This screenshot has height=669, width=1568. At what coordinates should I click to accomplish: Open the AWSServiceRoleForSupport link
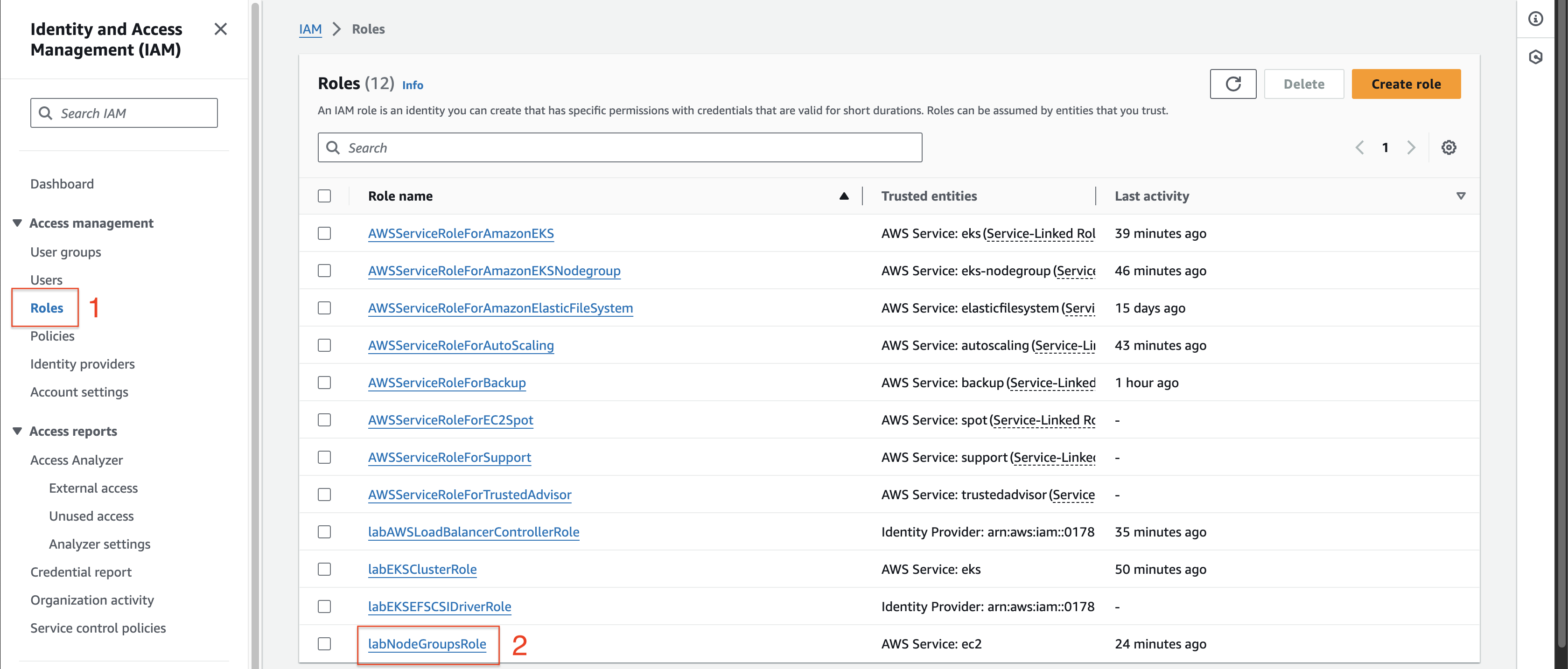(x=449, y=457)
